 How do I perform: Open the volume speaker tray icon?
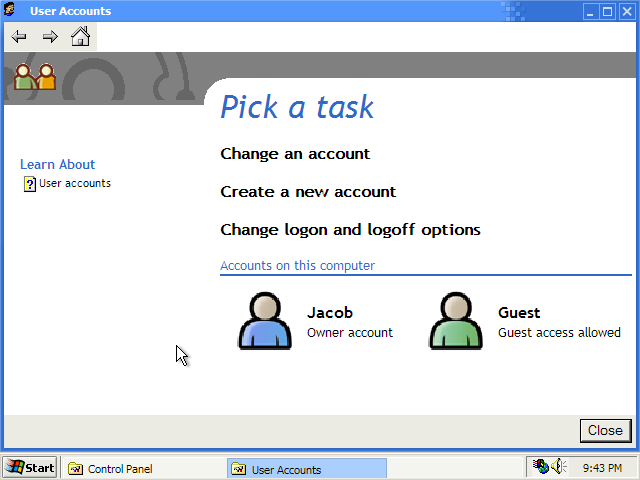coord(559,466)
